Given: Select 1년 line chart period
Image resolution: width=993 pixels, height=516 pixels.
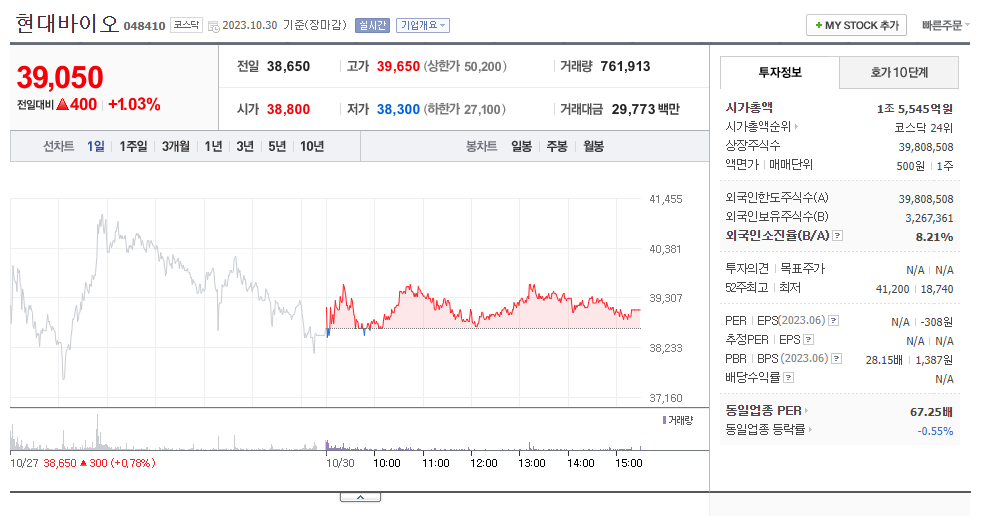Looking at the screenshot, I should (x=213, y=146).
